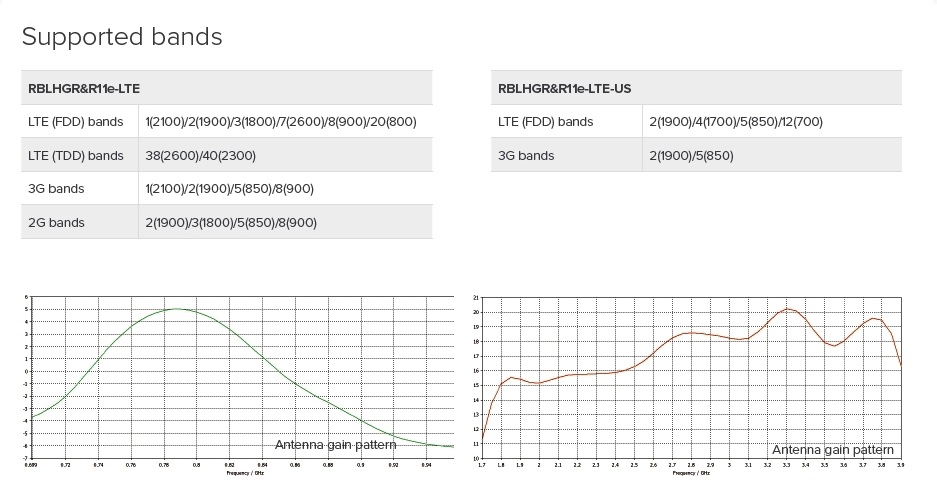Select value 2(1900)/4(1700)/5(850)/12(700)

click(736, 122)
